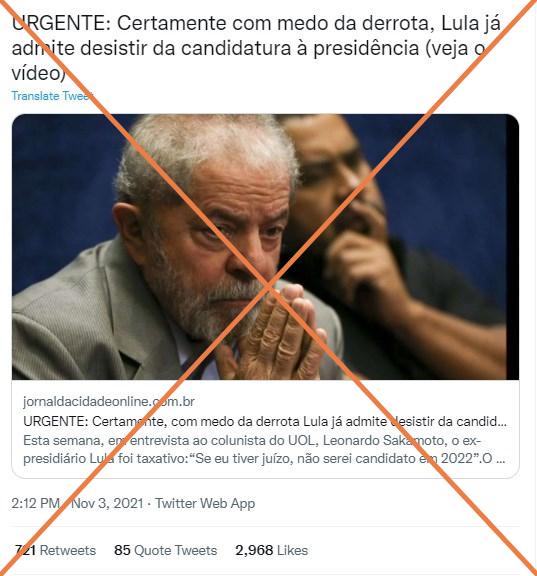Click the 85 quote tweet count number
537x576 pixels.
[122, 550]
